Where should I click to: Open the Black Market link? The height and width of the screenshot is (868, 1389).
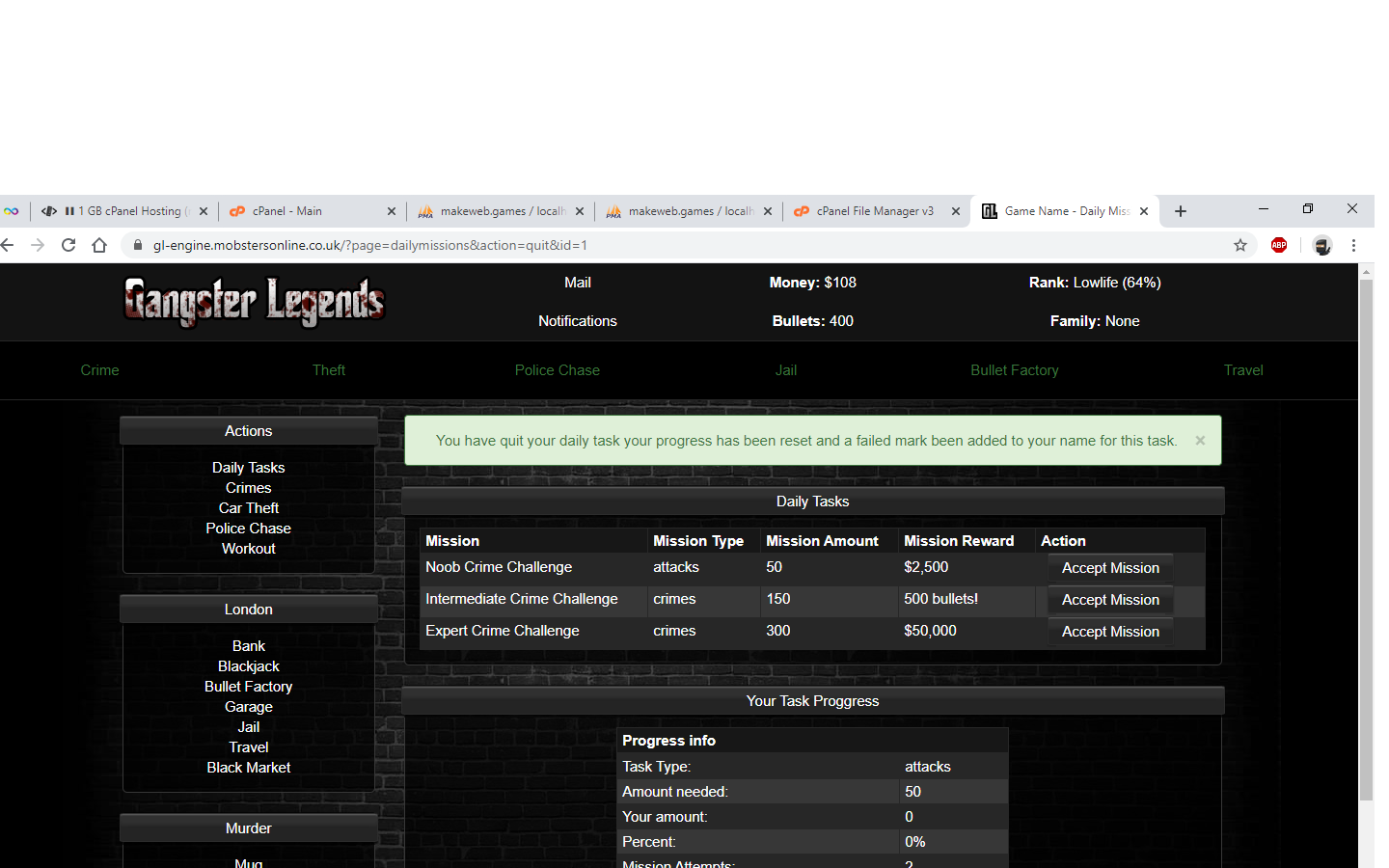(x=248, y=768)
